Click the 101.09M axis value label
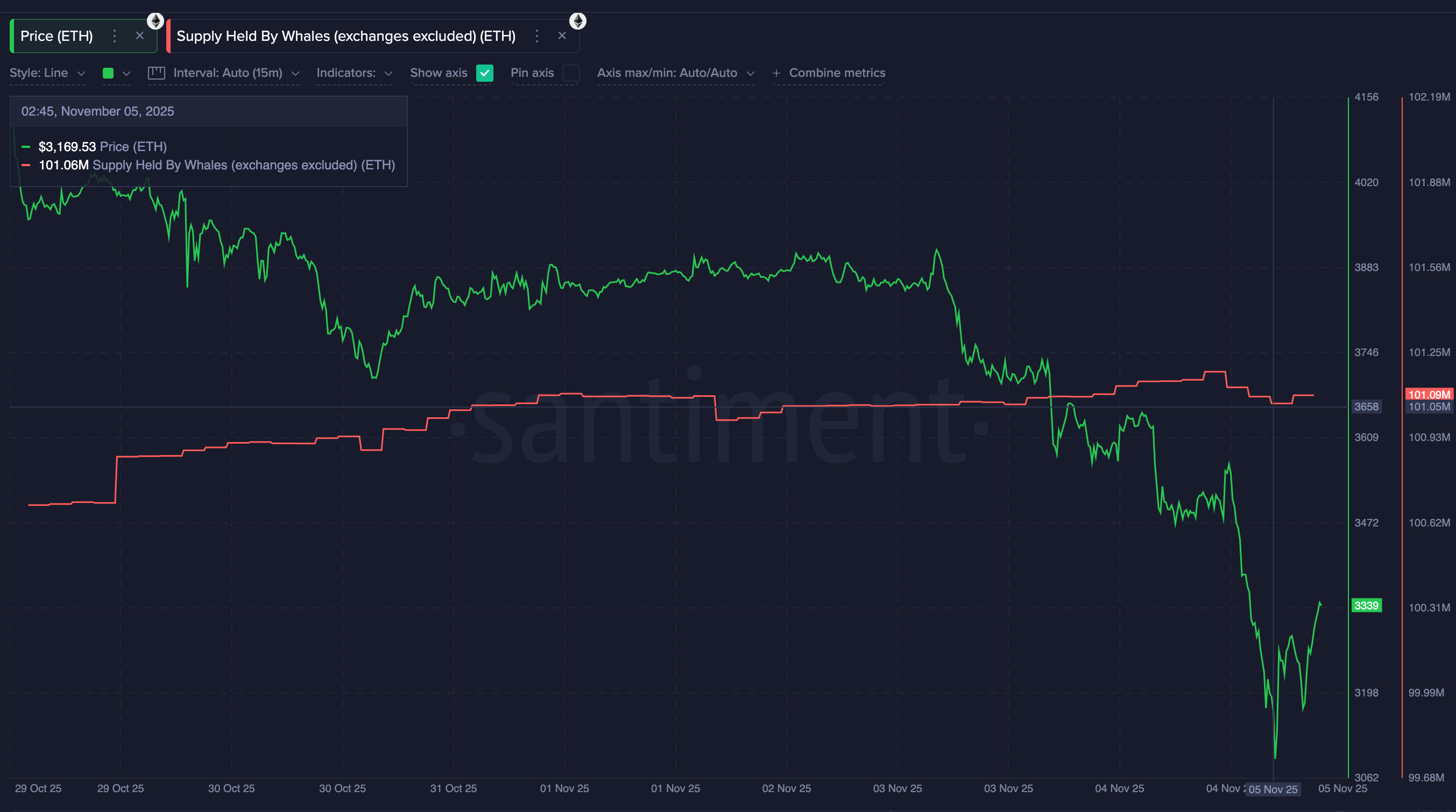Screen dimensions: 1456x812 tap(1429, 394)
